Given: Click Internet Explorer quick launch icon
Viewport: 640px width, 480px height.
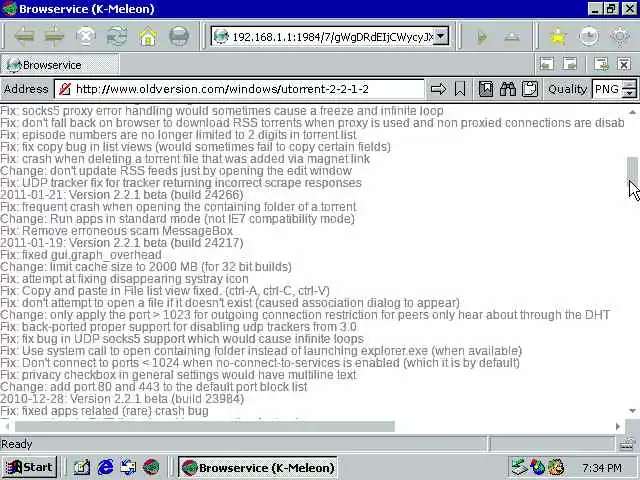Looking at the screenshot, I should click(105, 467).
